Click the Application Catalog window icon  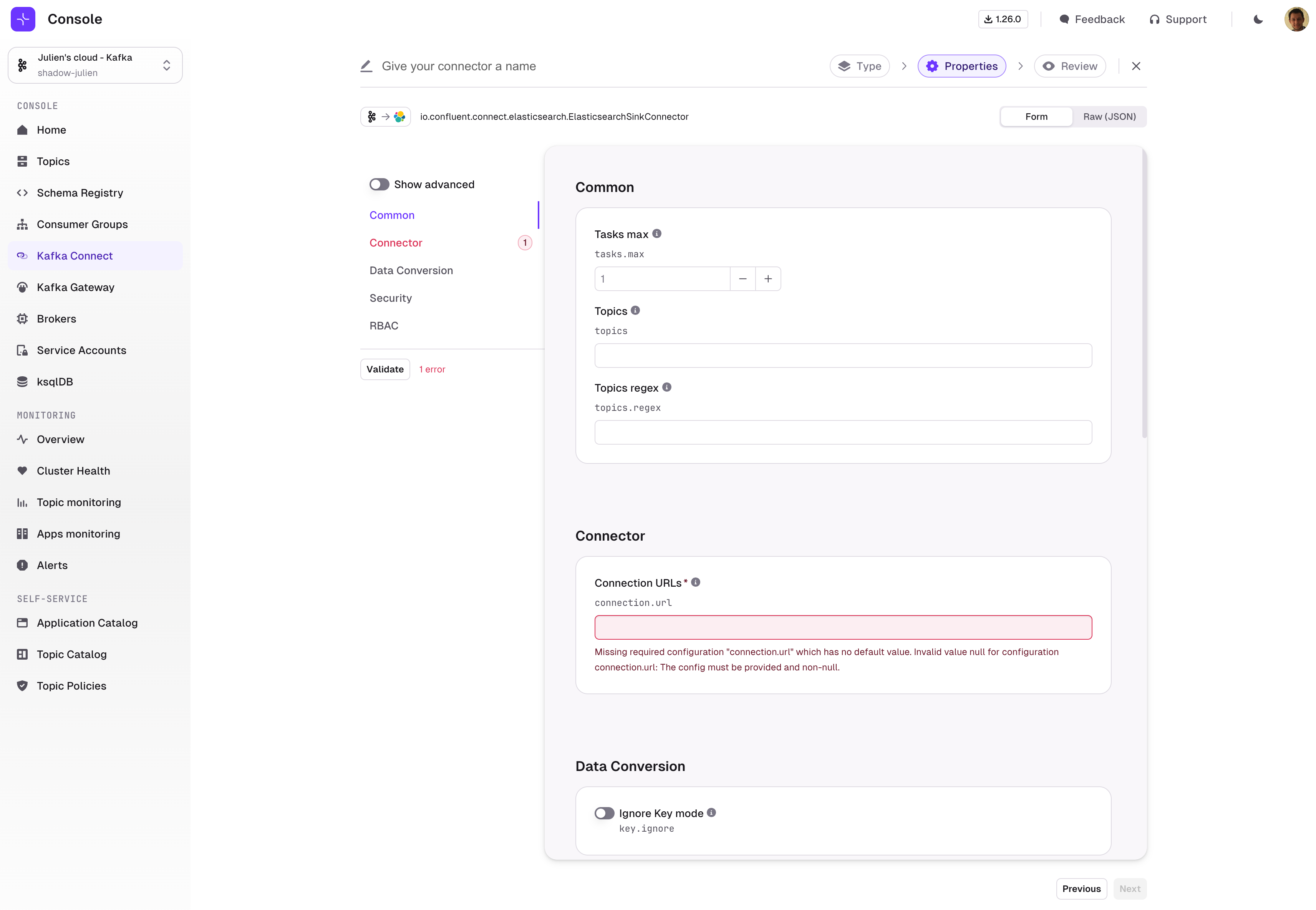coord(22,623)
